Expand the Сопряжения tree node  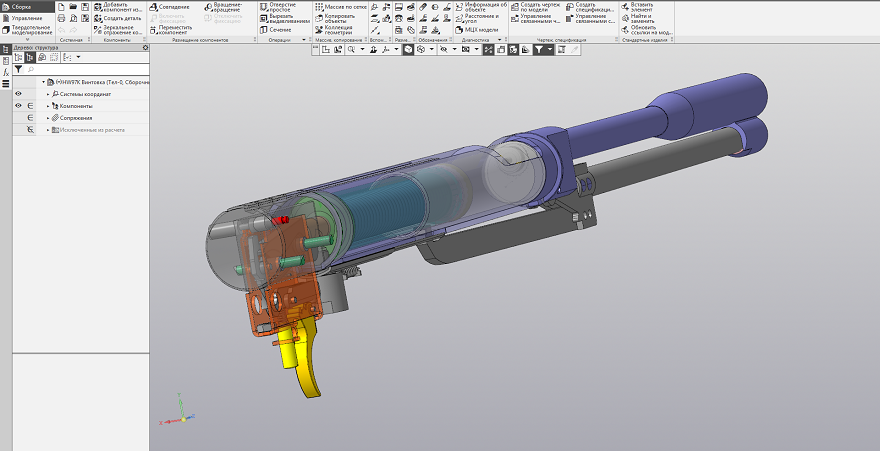pyautogui.click(x=47, y=118)
